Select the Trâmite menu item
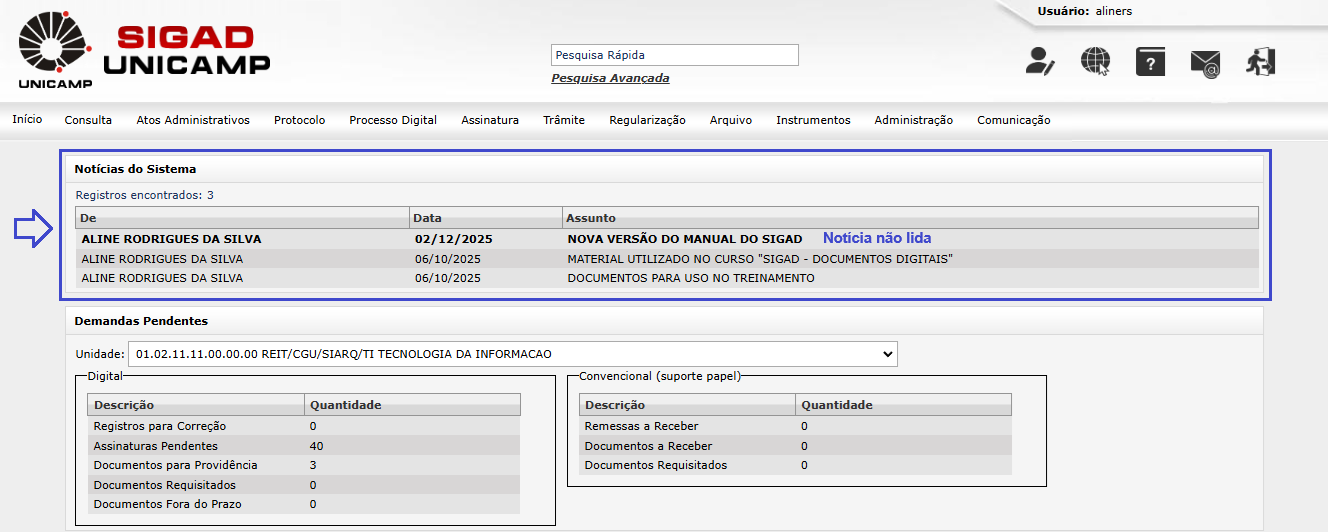Viewport: 1328px width, 532px height. click(x=564, y=120)
